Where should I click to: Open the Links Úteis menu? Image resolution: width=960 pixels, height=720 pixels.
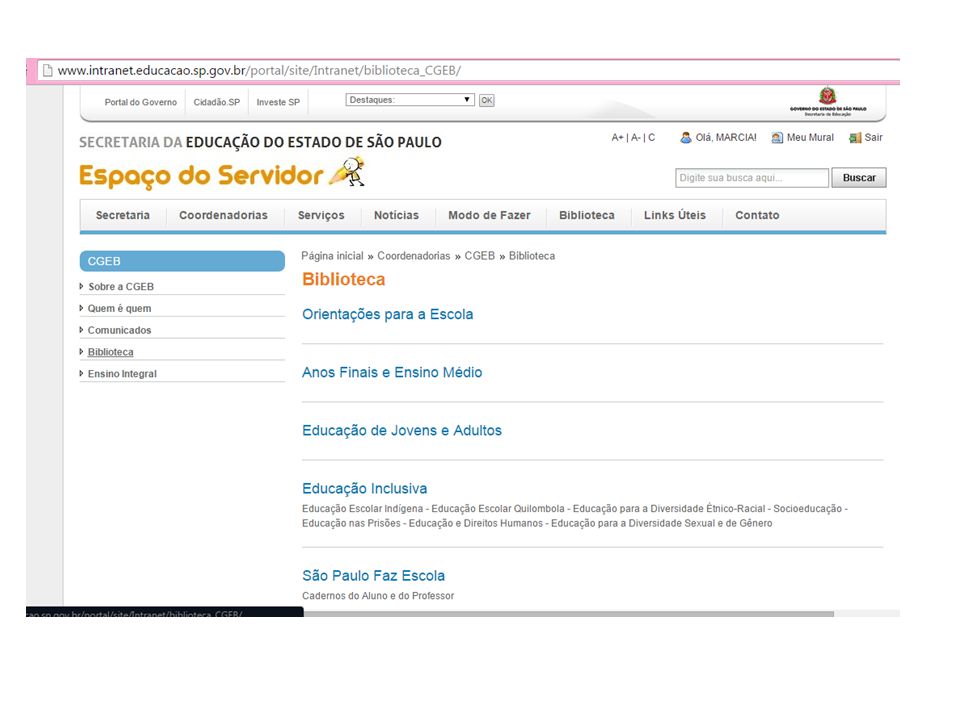pos(675,216)
